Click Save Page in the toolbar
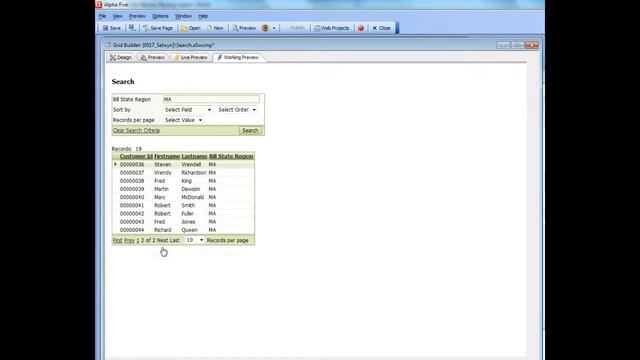This screenshot has width=640, height=360. coord(158,28)
